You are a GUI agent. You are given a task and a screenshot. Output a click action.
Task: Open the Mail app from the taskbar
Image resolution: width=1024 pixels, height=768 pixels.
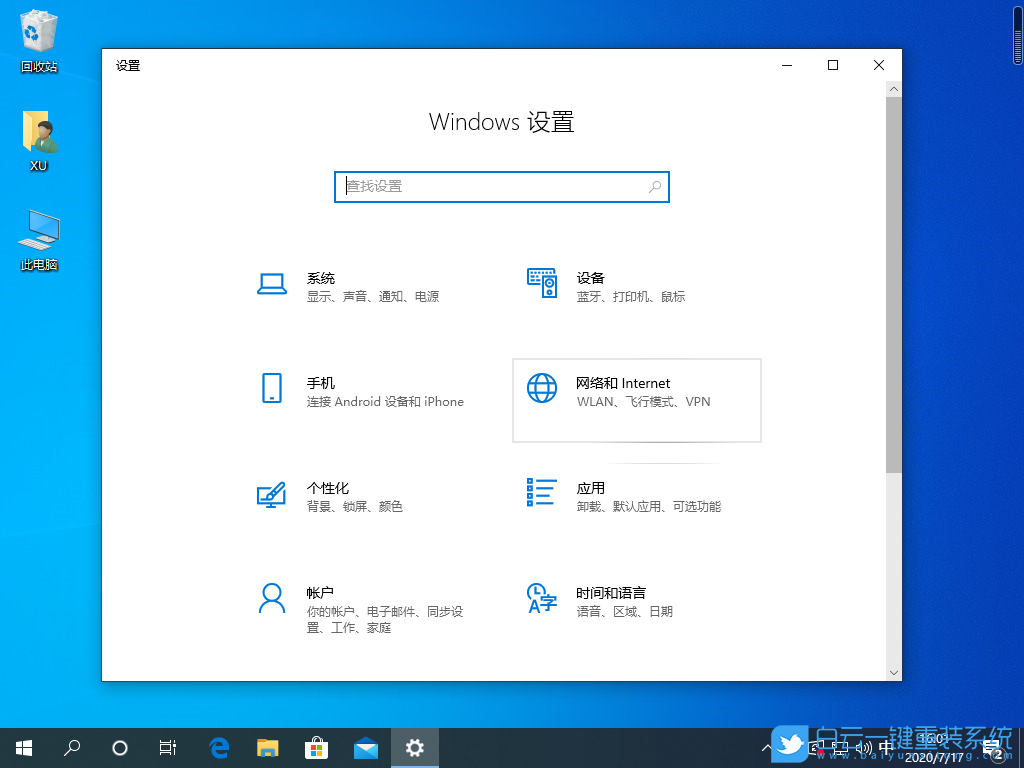point(364,747)
